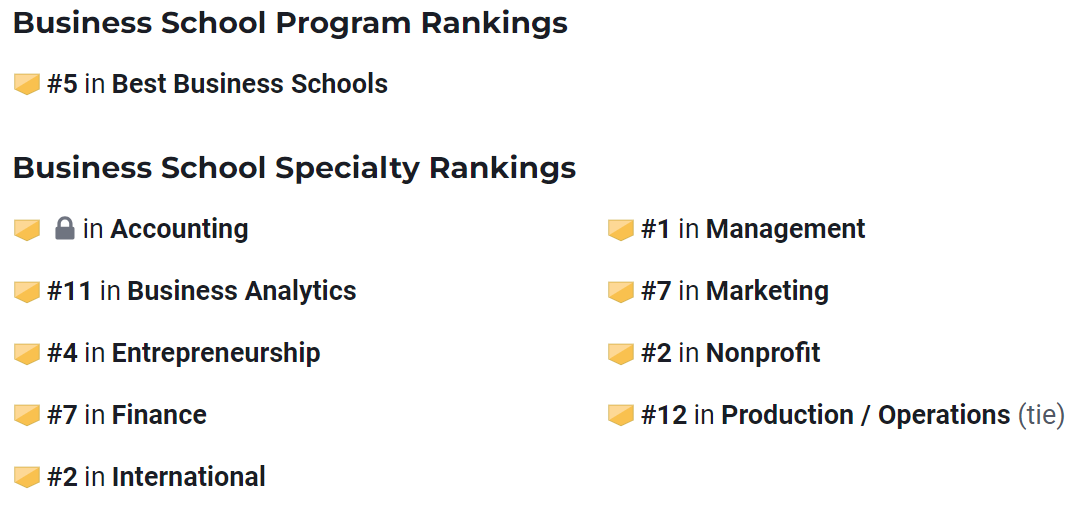Open the Accounting specialty ranking link

[179, 228]
